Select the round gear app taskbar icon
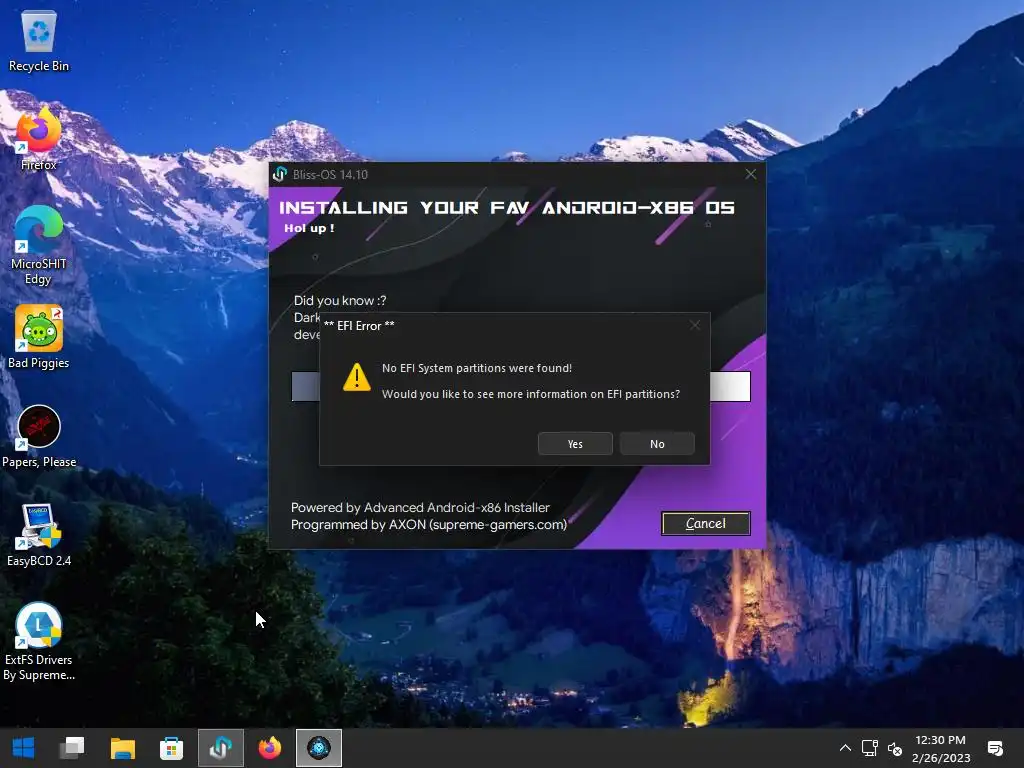The height and width of the screenshot is (768, 1024). click(319, 748)
